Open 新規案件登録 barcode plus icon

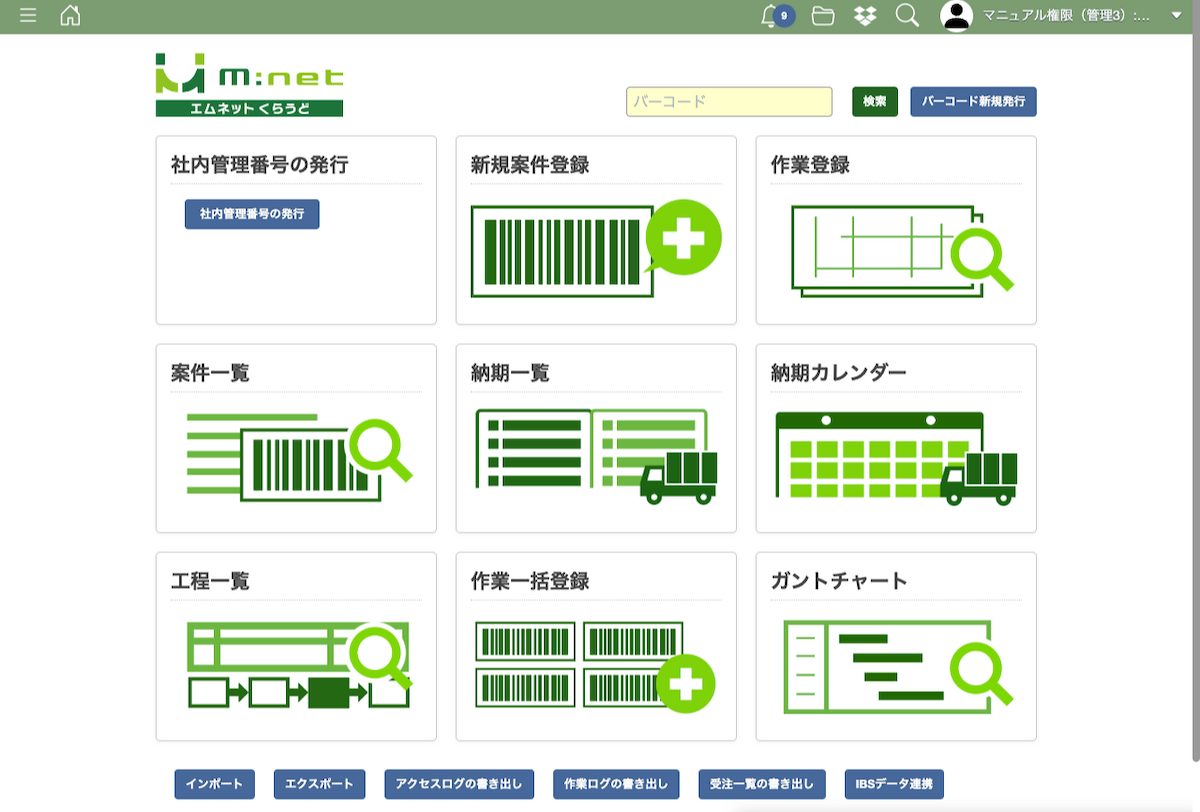tap(595, 249)
